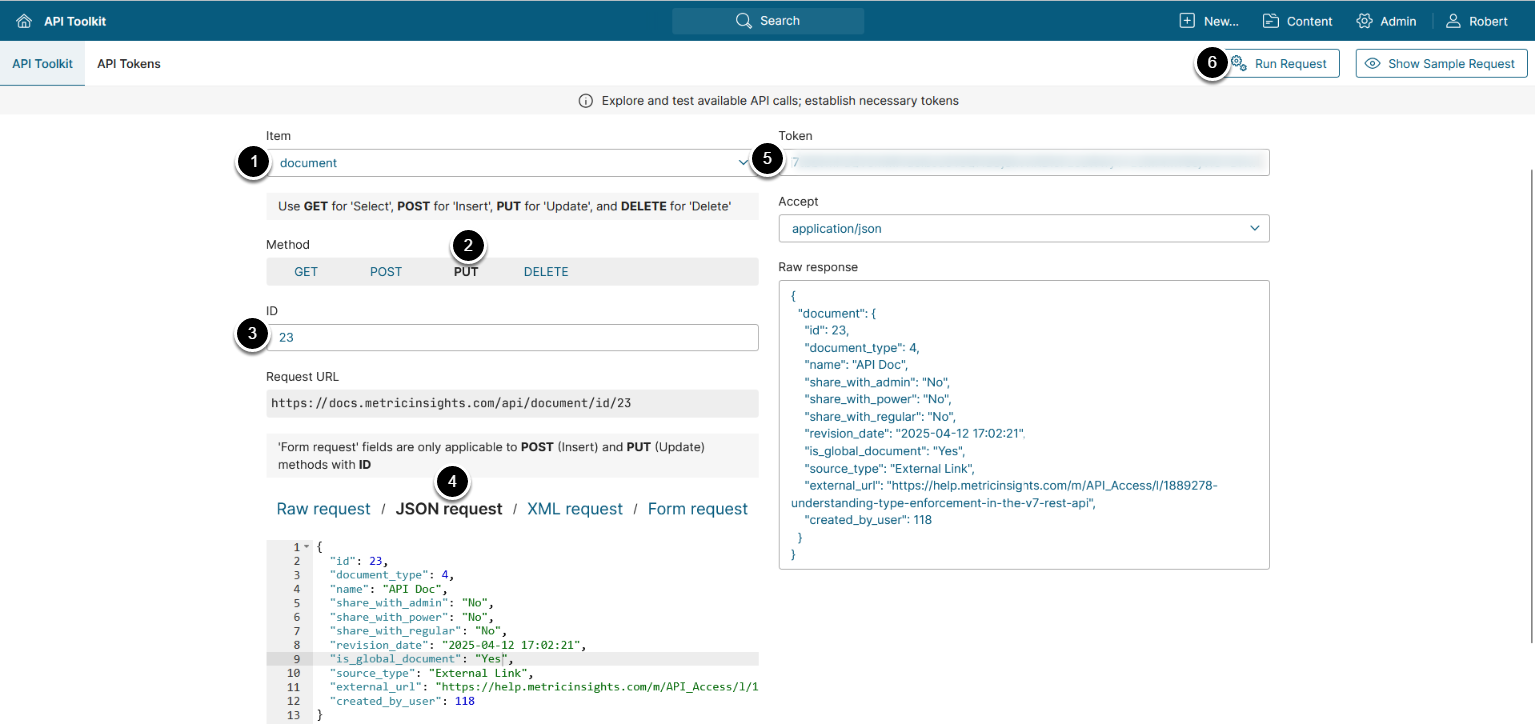Open Admin gear icon
The height and width of the screenshot is (724, 1535).
coord(1364,21)
